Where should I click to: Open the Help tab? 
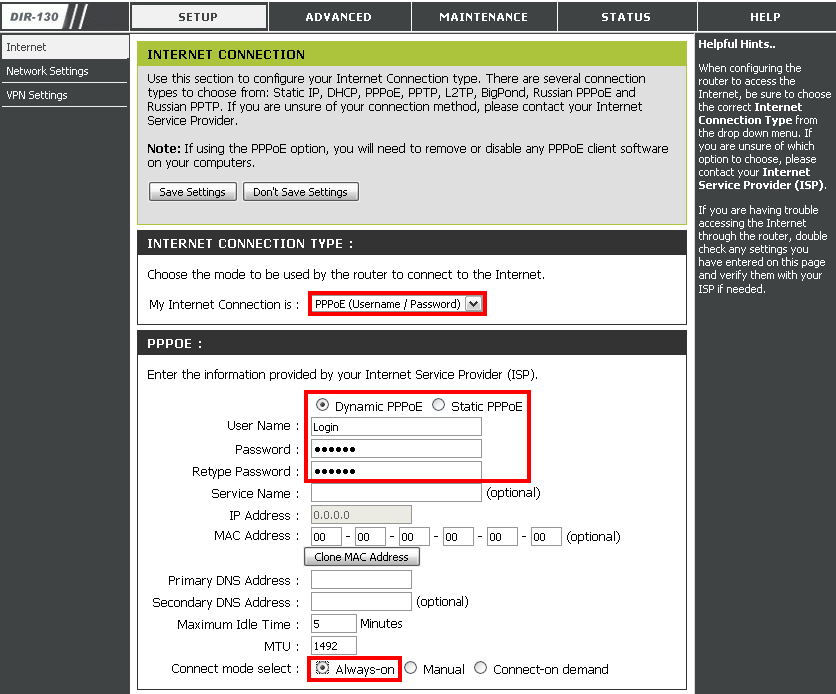click(765, 17)
